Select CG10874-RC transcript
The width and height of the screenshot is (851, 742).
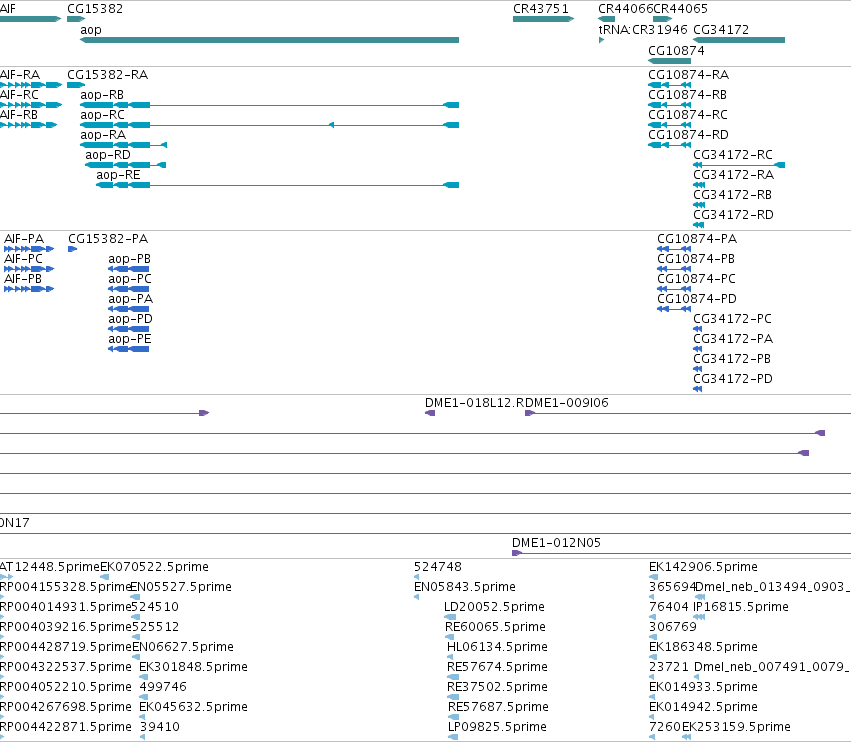tap(670, 125)
